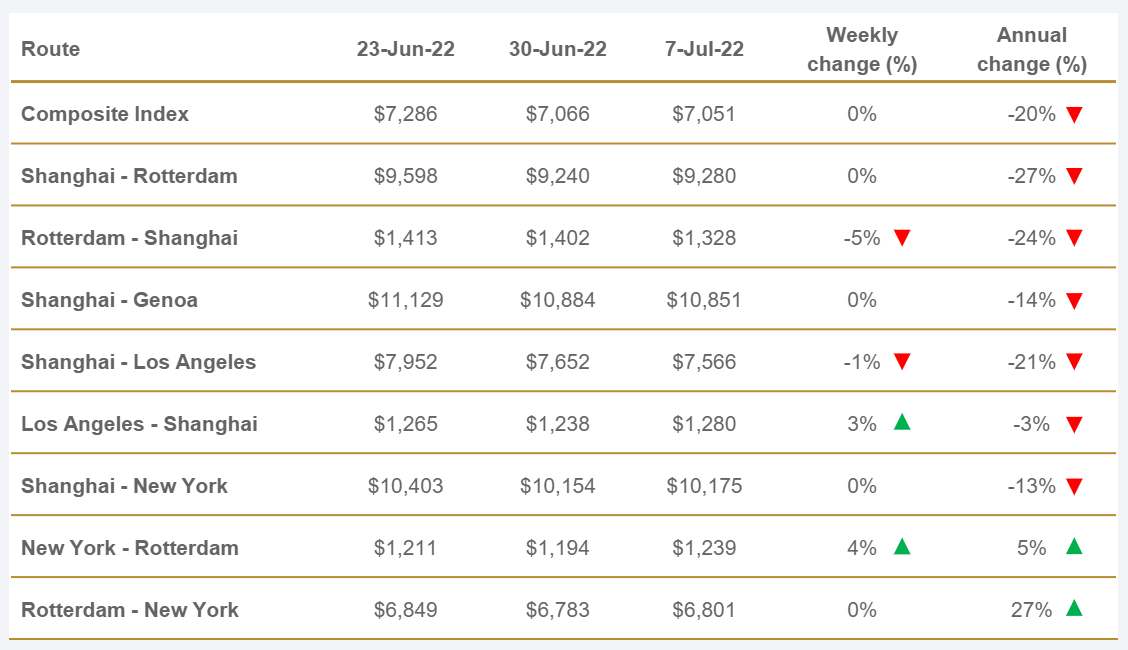Click the green weekly arrow for Los Angeles - Shanghai
The height and width of the screenshot is (650, 1128).
(x=902, y=423)
